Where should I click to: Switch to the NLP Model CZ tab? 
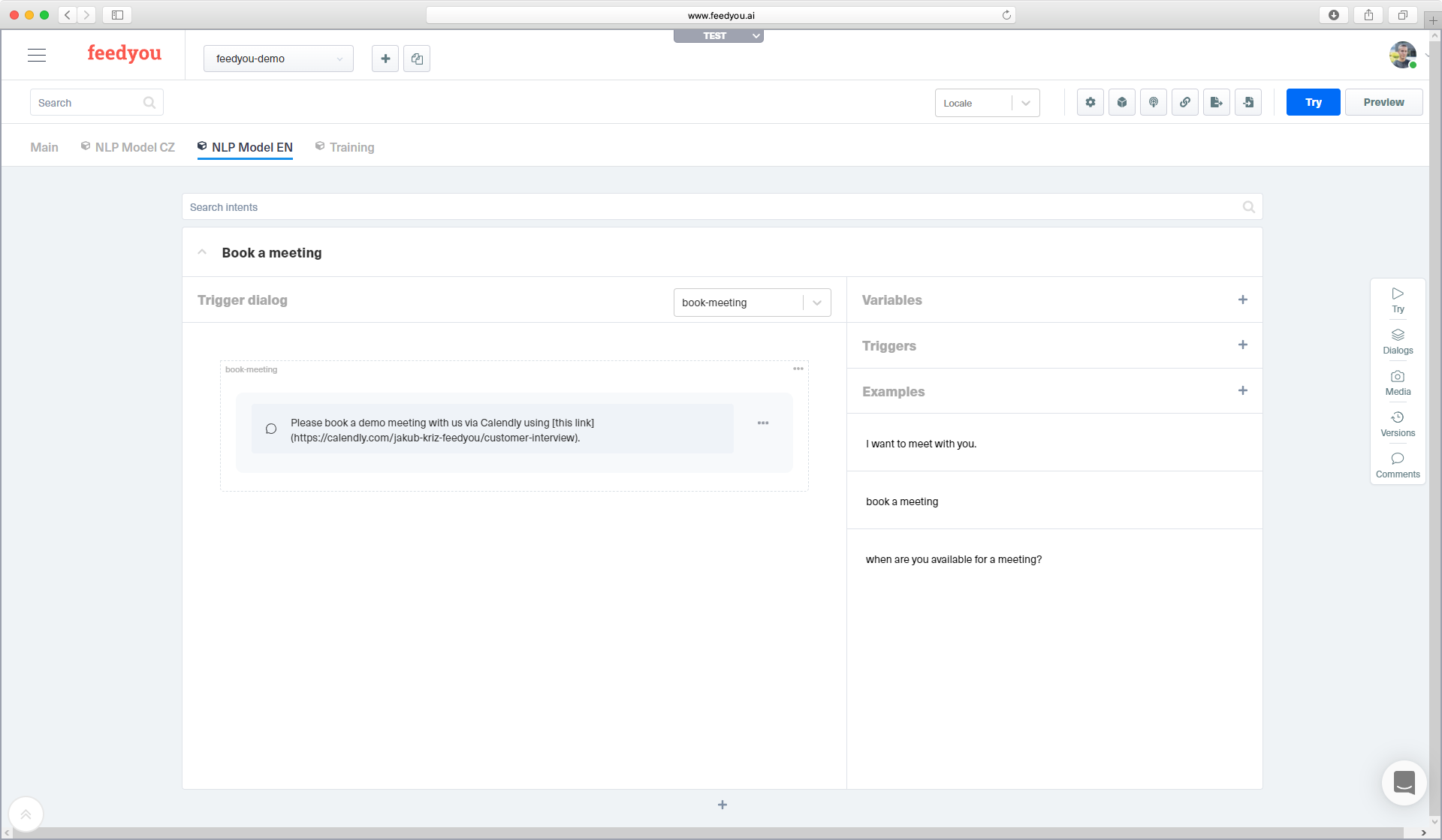134,147
